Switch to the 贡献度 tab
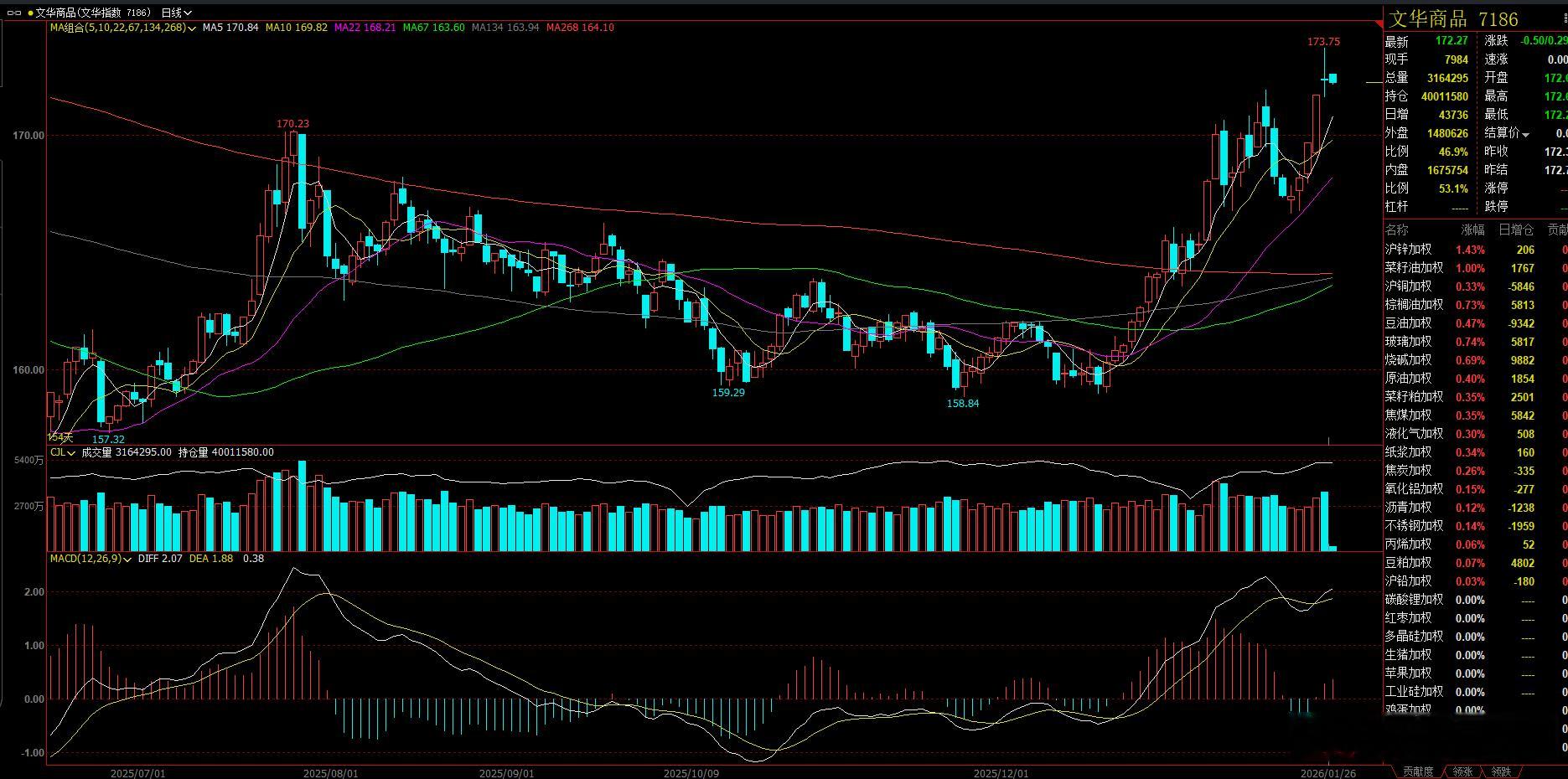Image resolution: width=1568 pixels, height=779 pixels. (x=1418, y=771)
